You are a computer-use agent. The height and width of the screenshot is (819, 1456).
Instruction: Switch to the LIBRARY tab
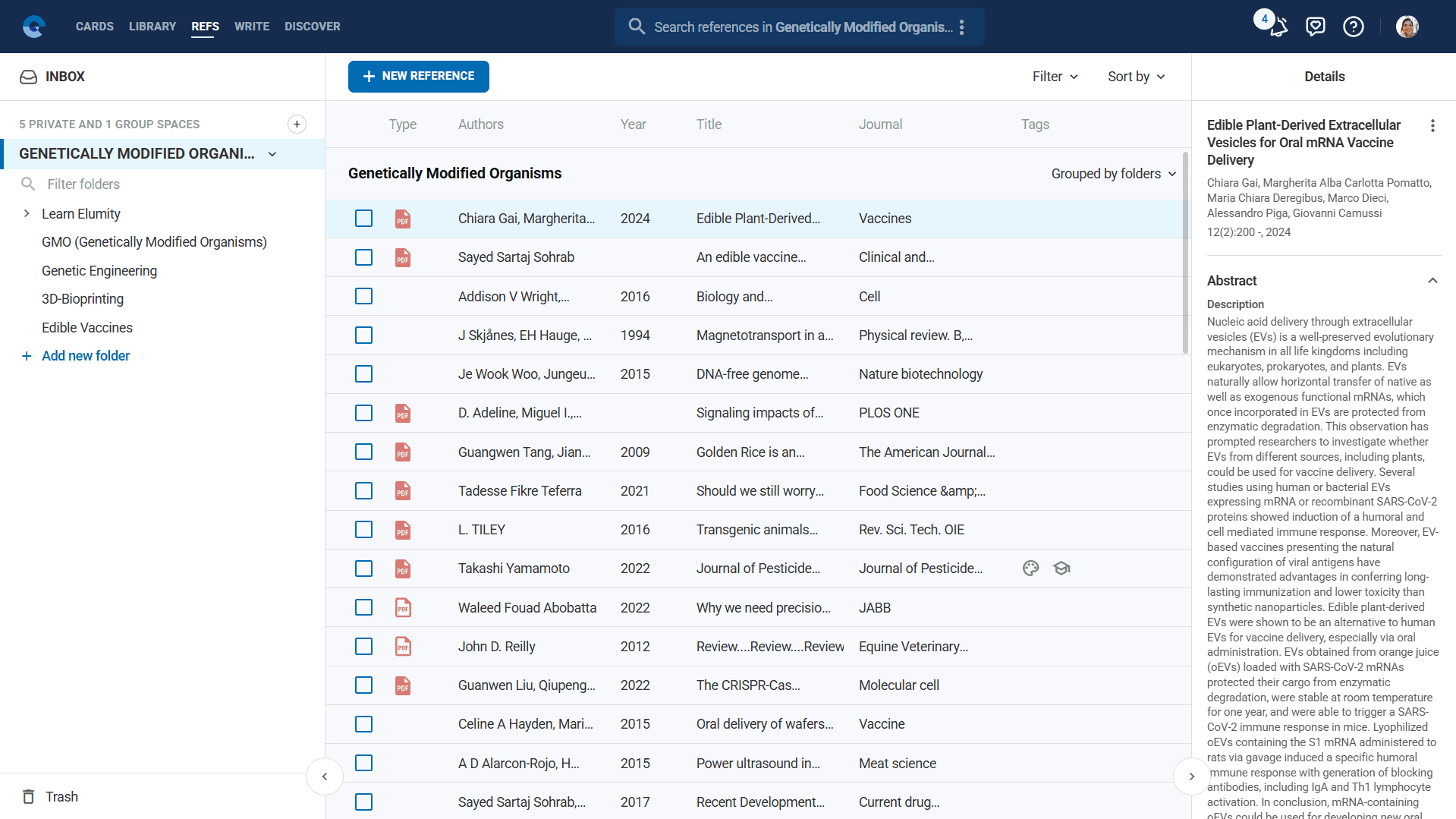153,27
